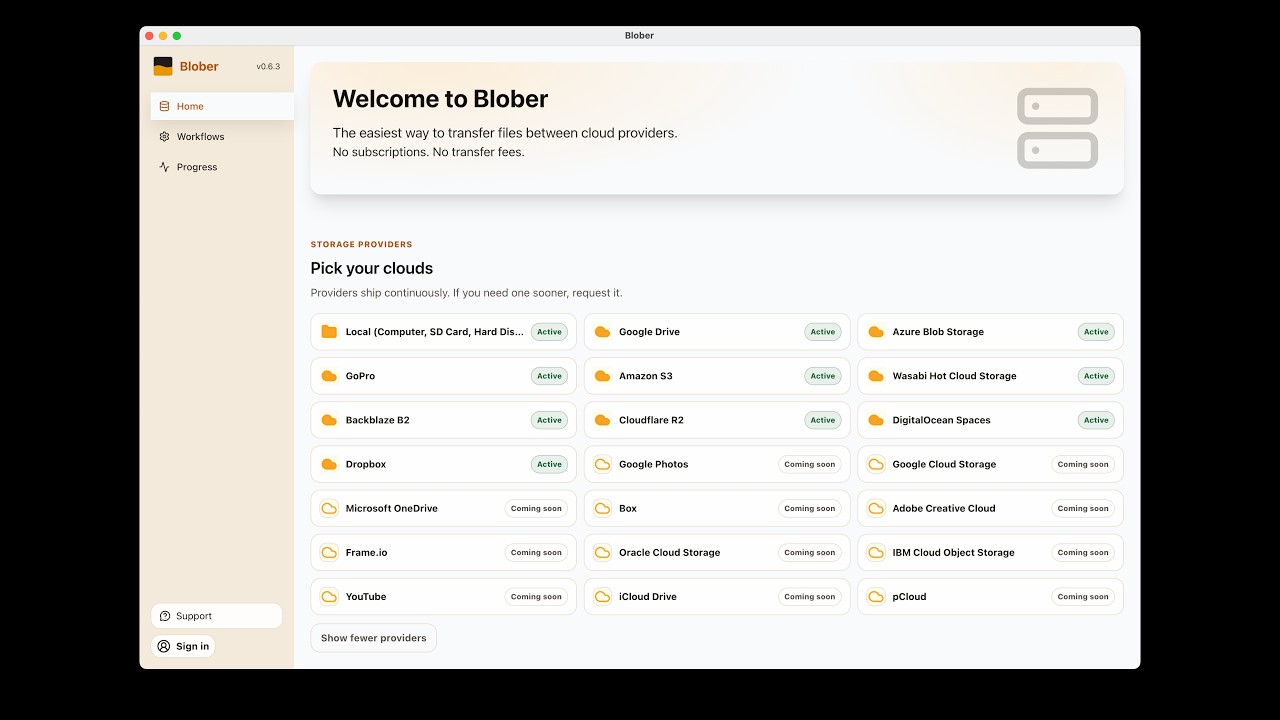This screenshot has width=1280, height=720.
Task: Click the Microsoft OneDrive label
Action: (392, 508)
